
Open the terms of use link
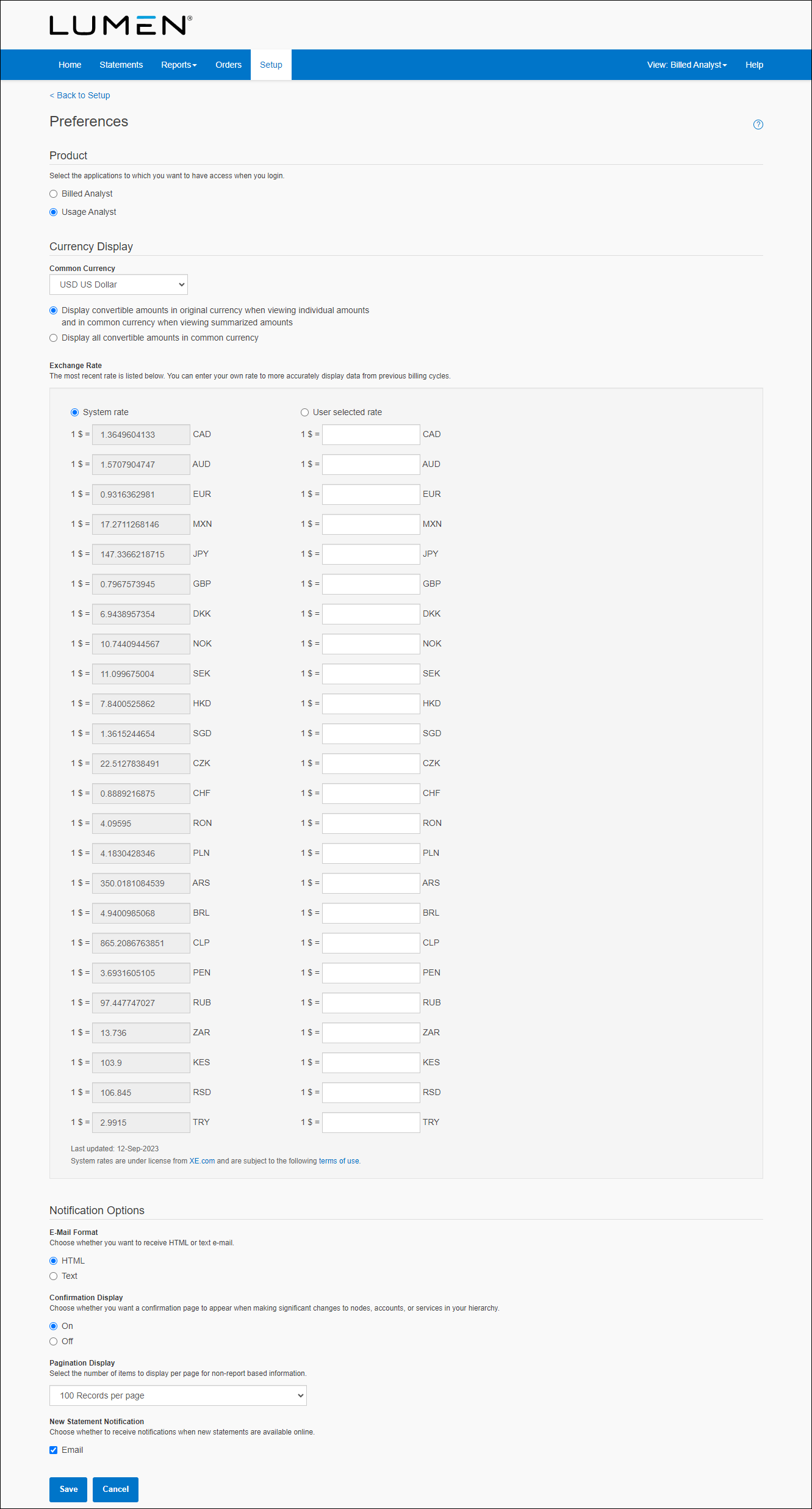tap(339, 1161)
